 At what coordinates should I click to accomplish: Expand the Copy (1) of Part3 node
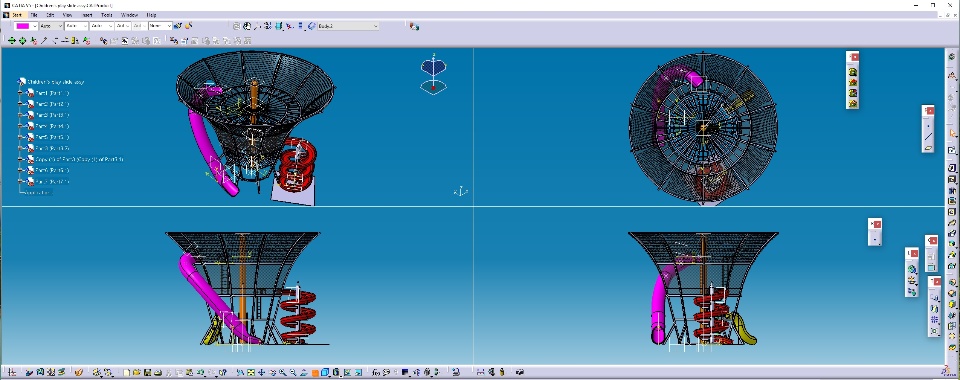[x=20, y=159]
